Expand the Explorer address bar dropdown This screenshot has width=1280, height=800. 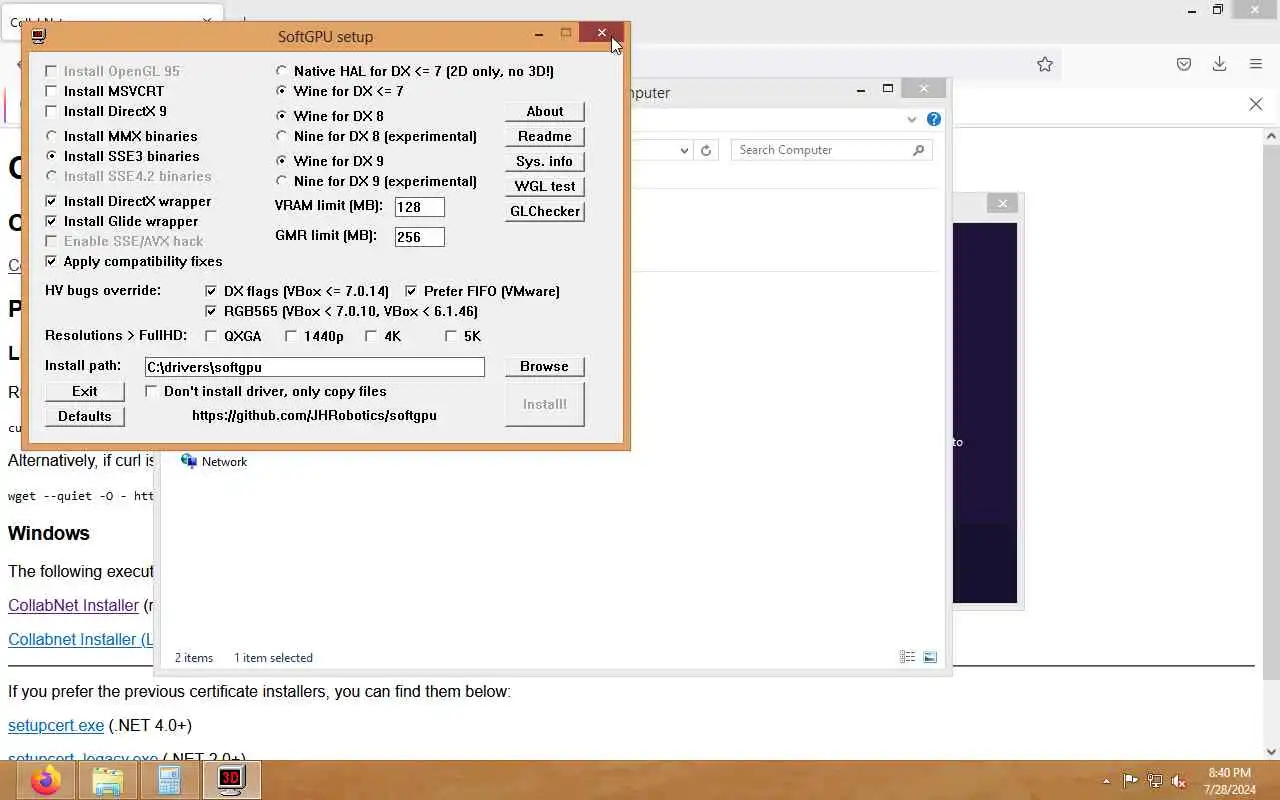click(684, 150)
